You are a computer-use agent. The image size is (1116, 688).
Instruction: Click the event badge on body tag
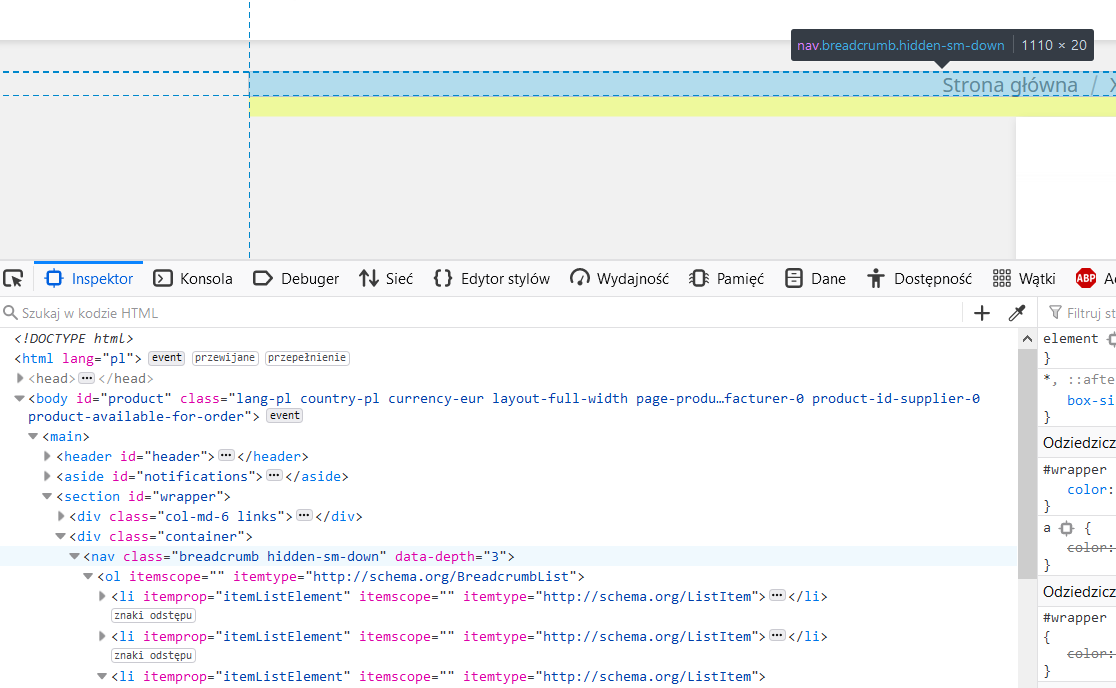tap(285, 416)
